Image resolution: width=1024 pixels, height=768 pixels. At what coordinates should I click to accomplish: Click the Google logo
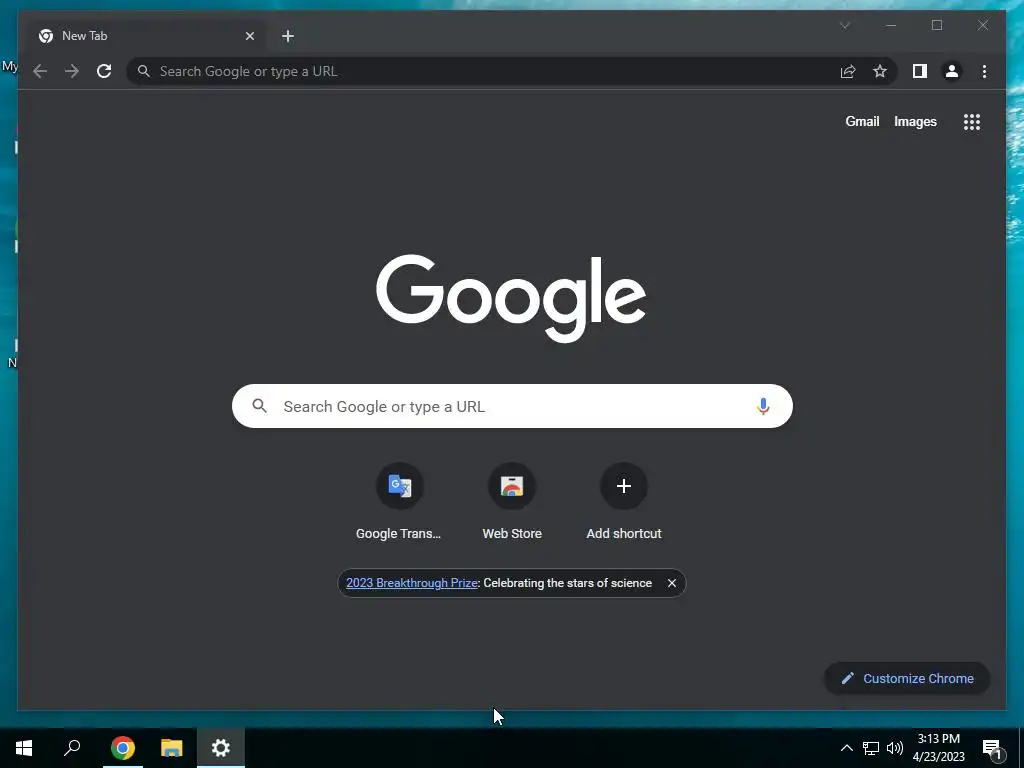pos(511,298)
